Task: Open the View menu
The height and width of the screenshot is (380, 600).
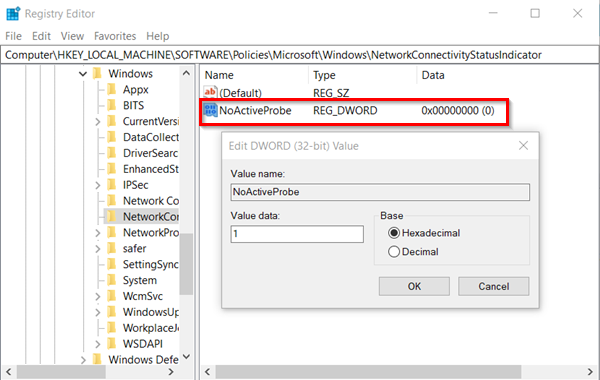Action: point(72,36)
